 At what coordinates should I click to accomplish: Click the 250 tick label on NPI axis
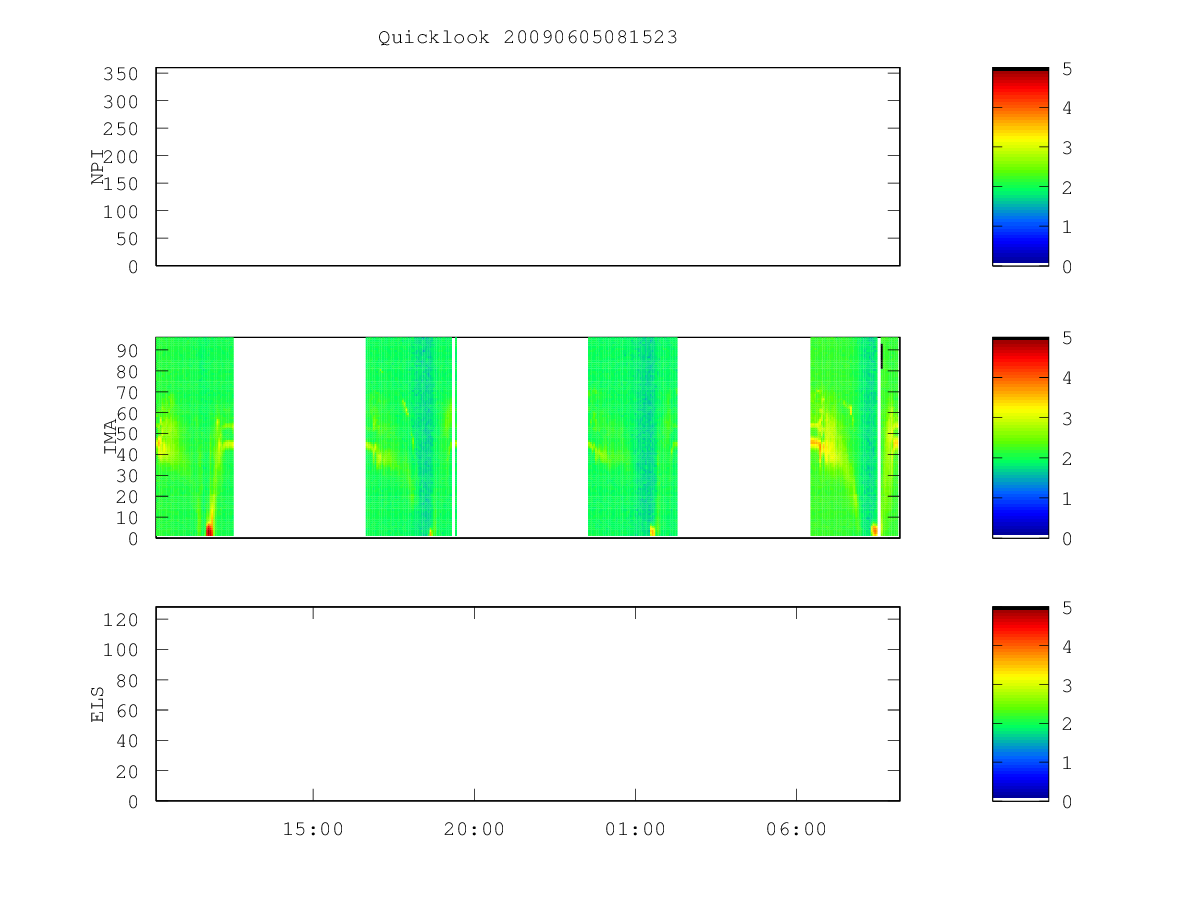(x=120, y=129)
